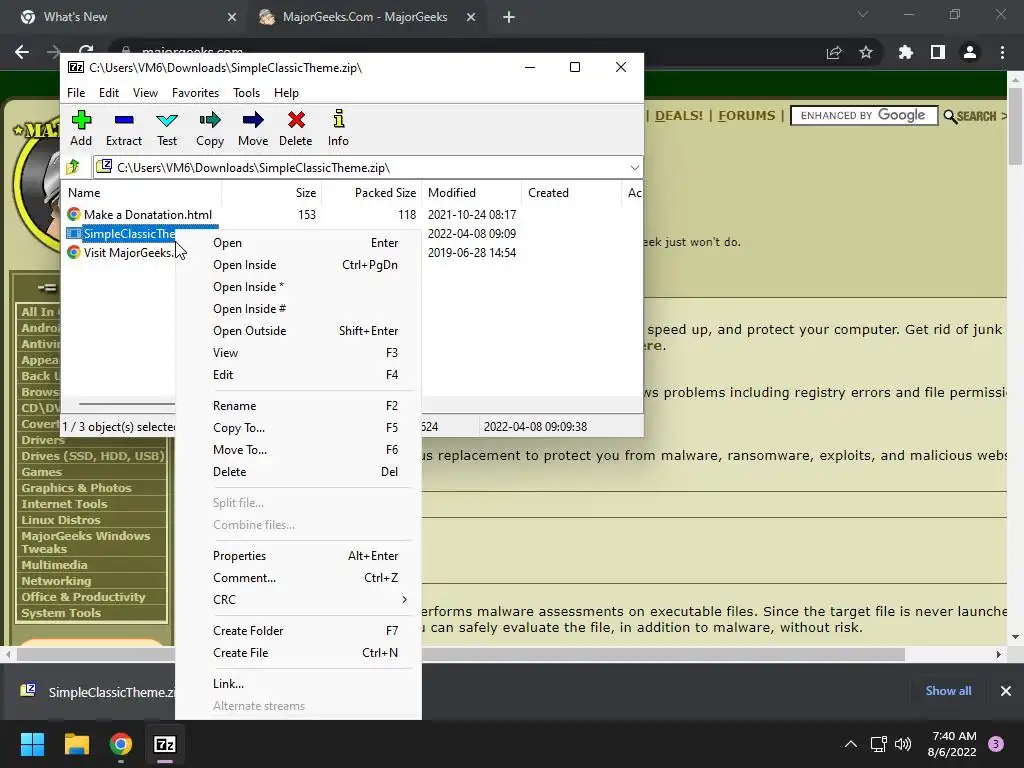This screenshot has width=1024, height=768.
Task: Open the Chrome three-dot menu
Action: 1002,52
